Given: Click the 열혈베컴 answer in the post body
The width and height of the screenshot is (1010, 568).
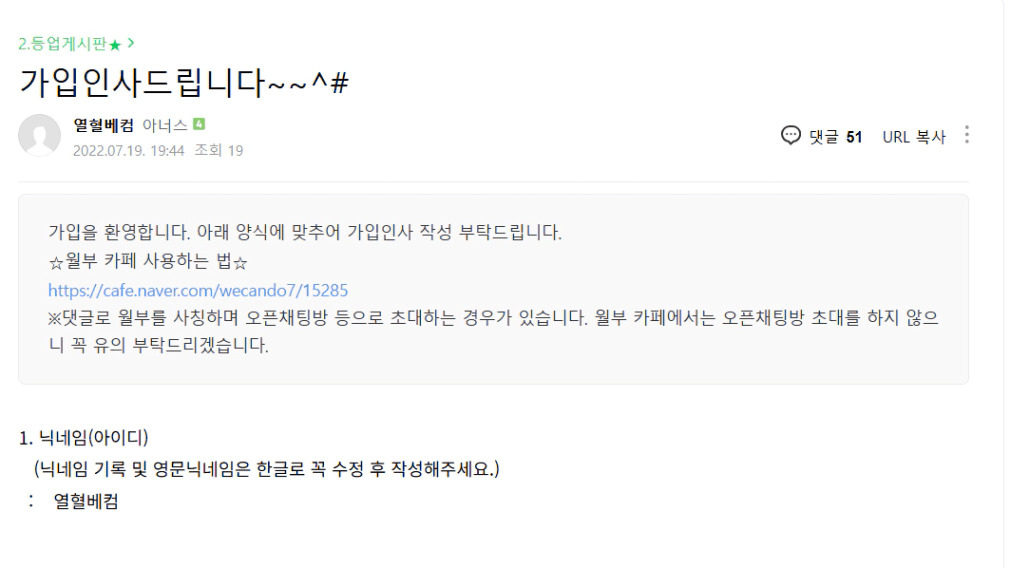Looking at the screenshot, I should (x=86, y=502).
